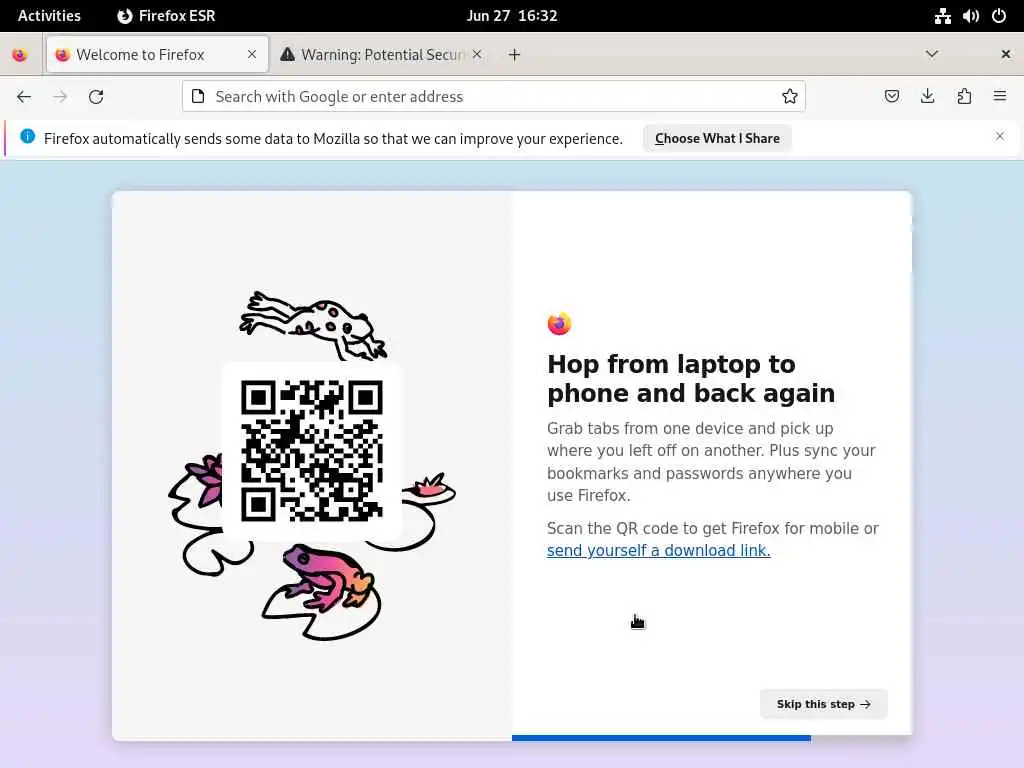Viewport: 1024px width, 768px height.
Task: Focus the Search with Google address field
Action: pyautogui.click(x=494, y=97)
